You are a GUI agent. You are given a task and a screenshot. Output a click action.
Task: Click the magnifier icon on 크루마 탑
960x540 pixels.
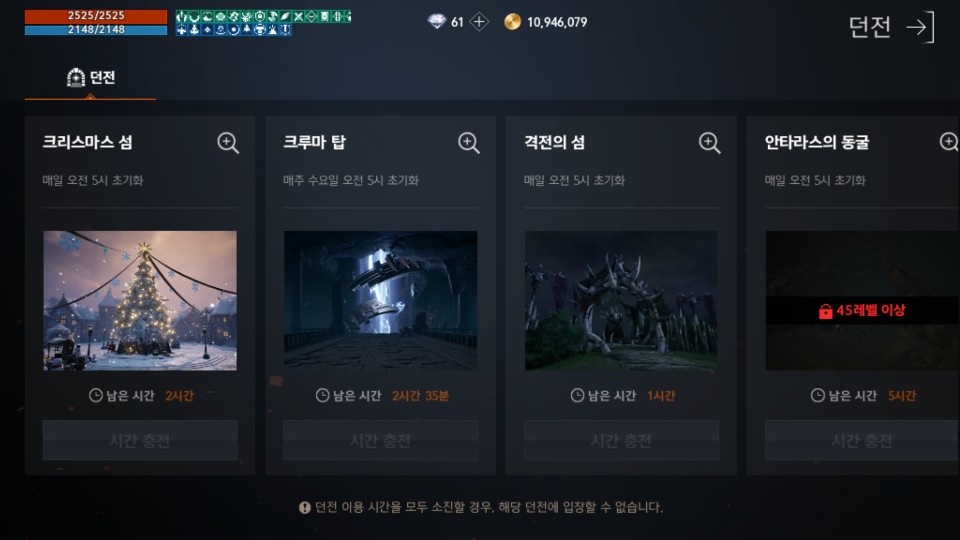point(468,143)
